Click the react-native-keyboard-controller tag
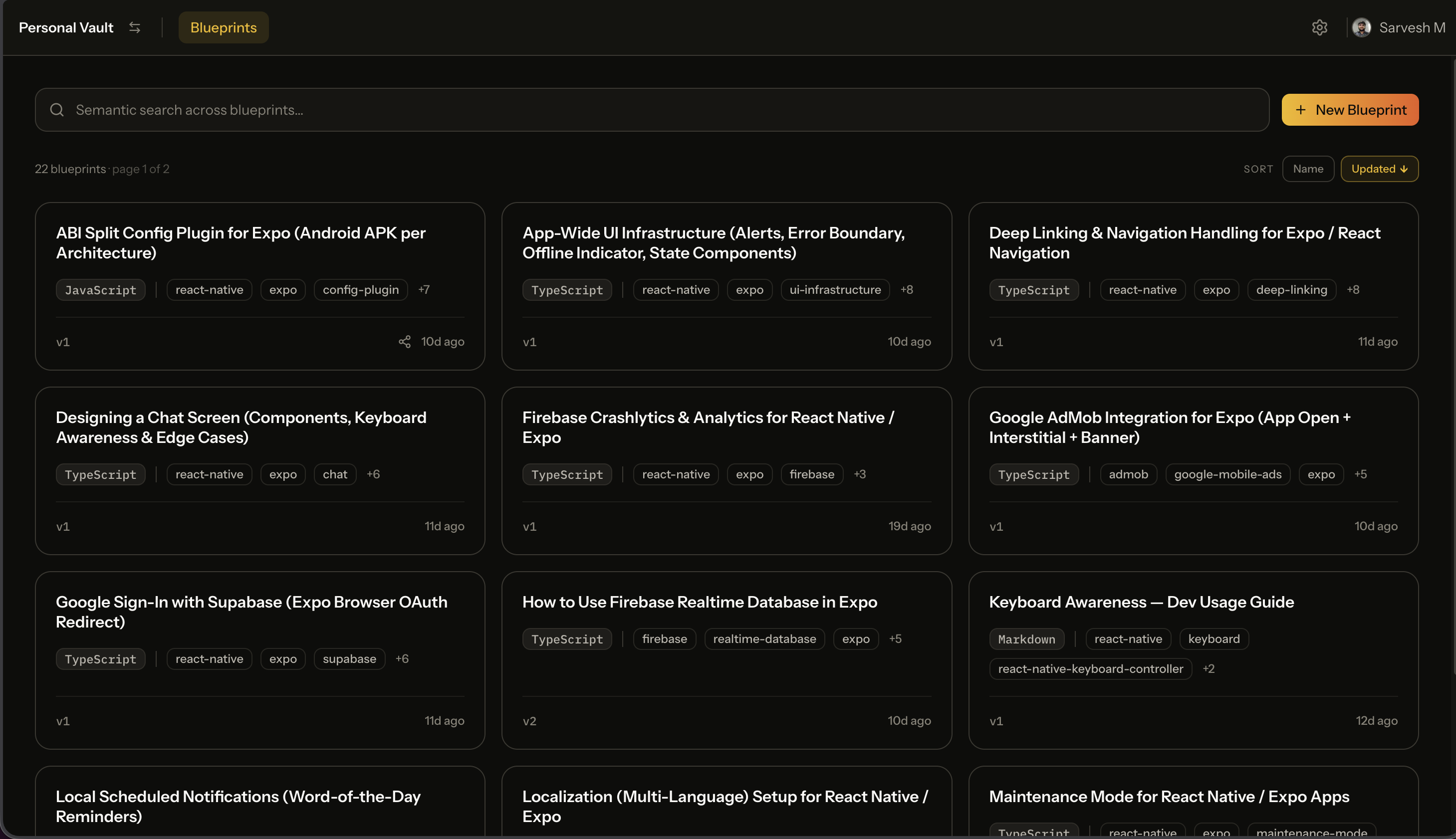Viewport: 1456px width, 839px height. click(x=1091, y=669)
